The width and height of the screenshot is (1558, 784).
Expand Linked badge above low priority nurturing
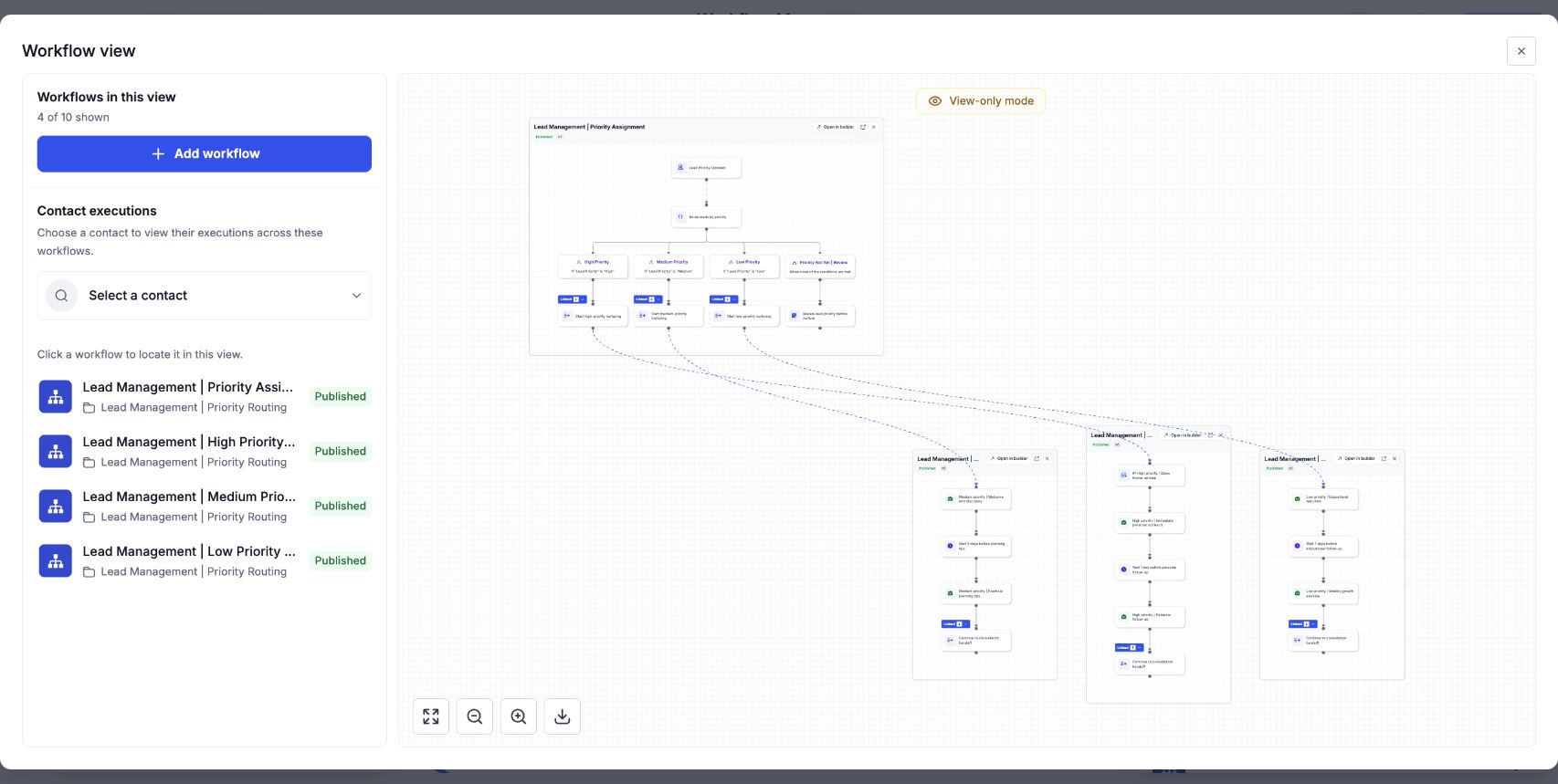tap(723, 299)
